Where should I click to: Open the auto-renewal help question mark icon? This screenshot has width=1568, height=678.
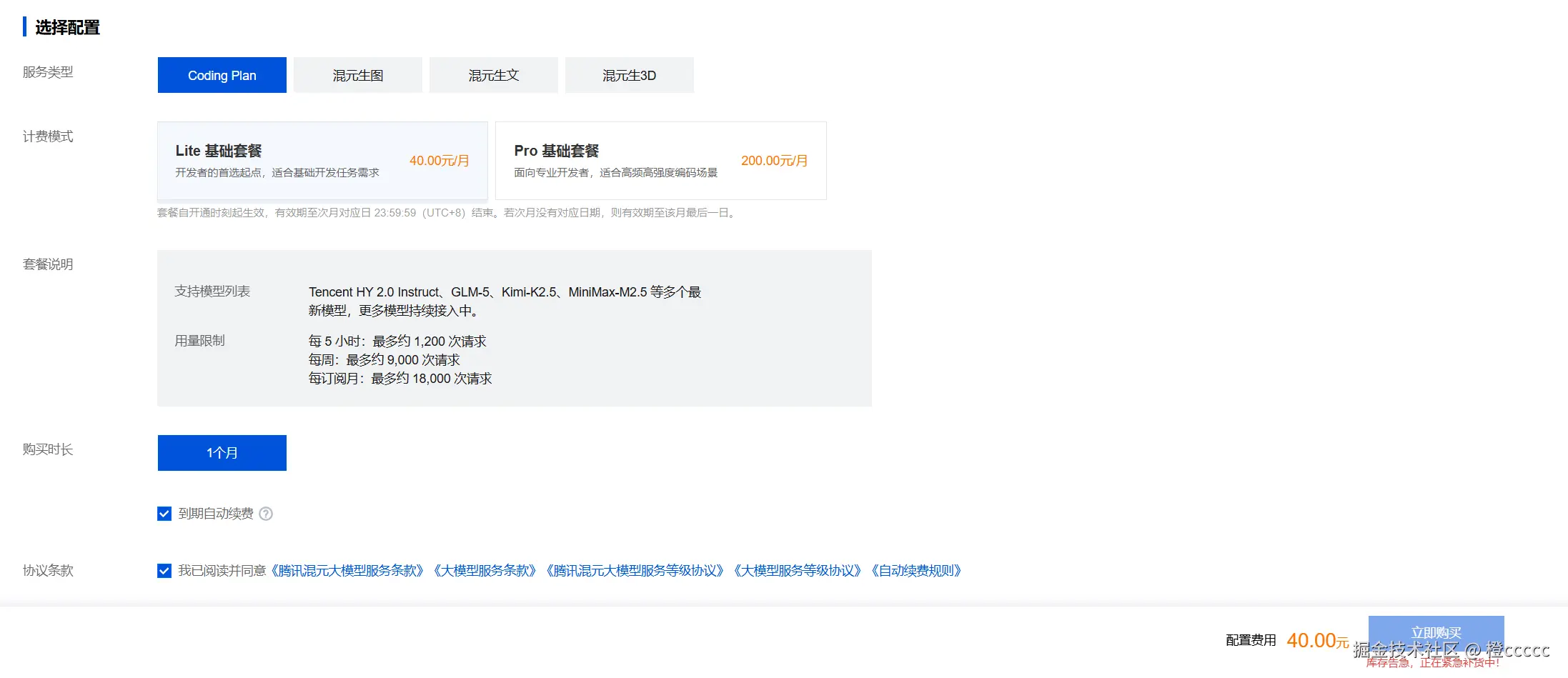click(265, 513)
